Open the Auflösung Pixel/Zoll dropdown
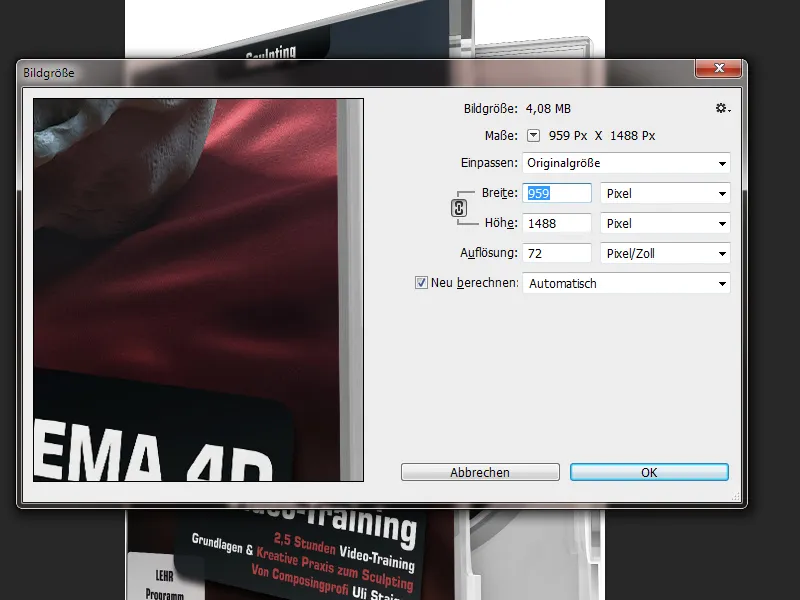 [665, 253]
